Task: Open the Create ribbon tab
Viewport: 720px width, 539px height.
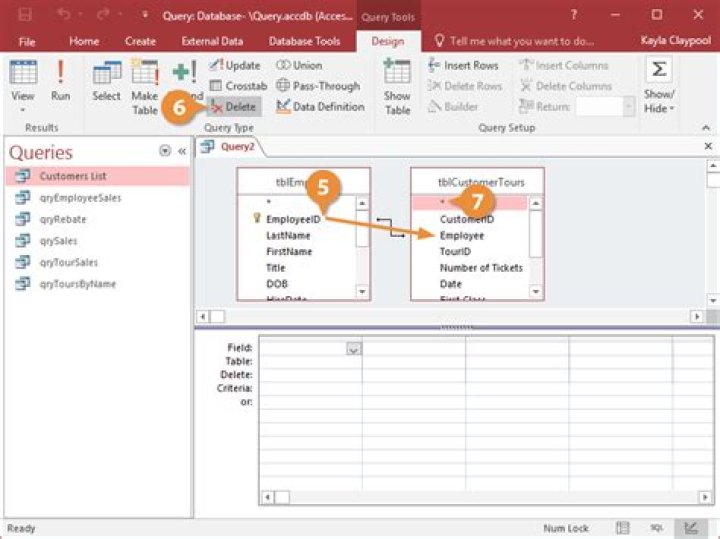Action: coord(140,41)
